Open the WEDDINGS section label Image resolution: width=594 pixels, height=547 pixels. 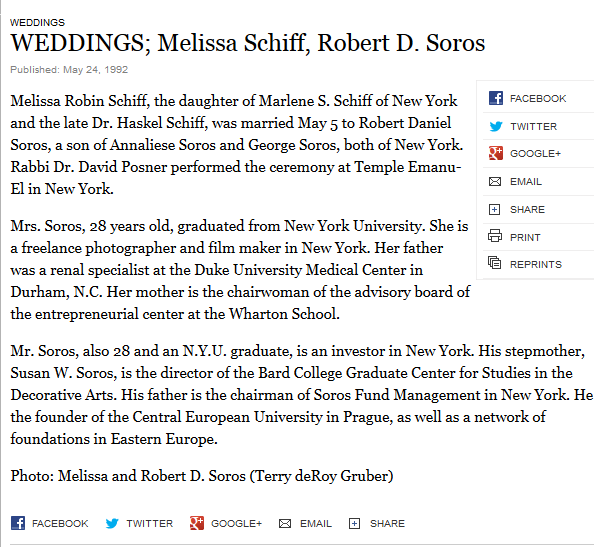(38, 22)
